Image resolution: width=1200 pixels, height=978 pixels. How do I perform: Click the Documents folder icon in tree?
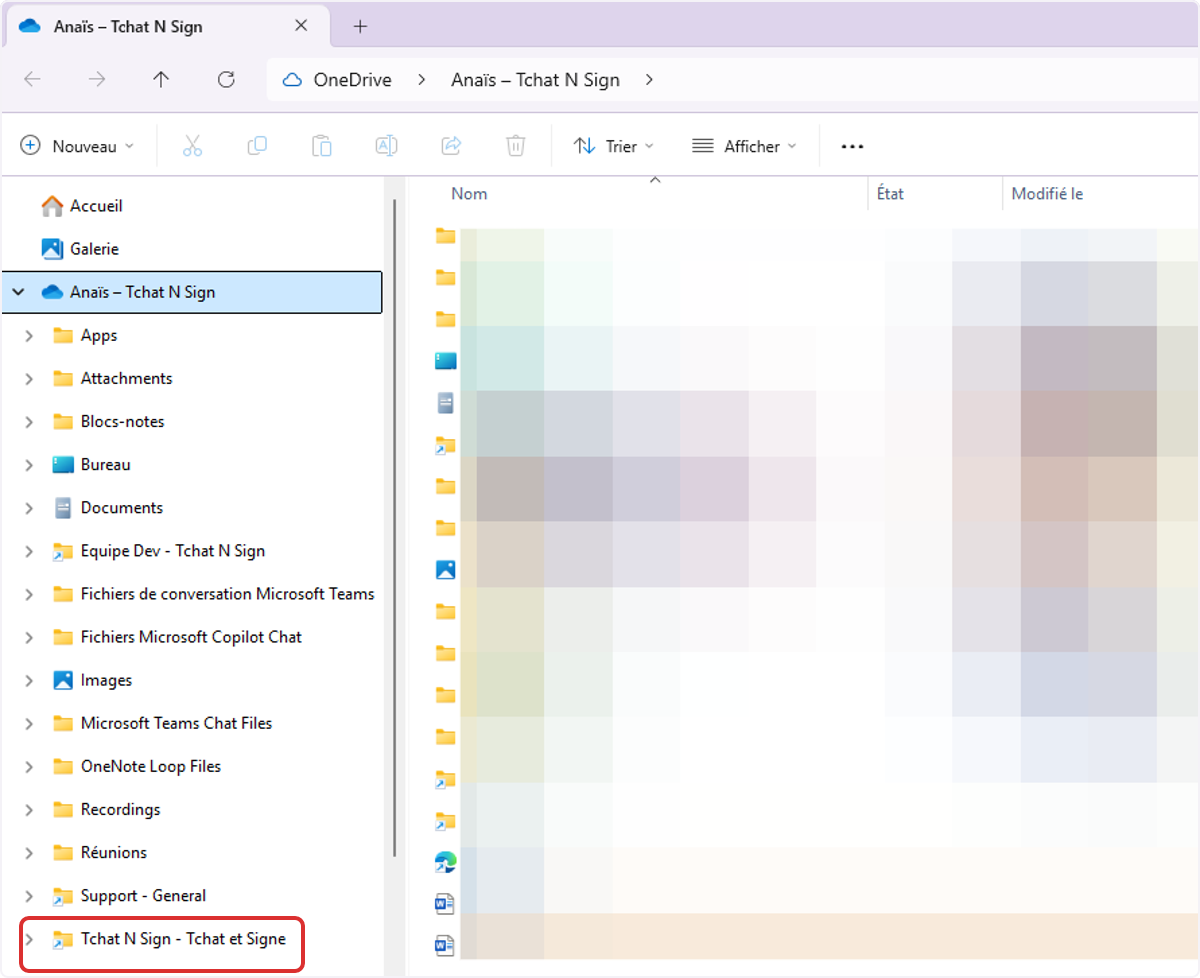tap(63, 508)
